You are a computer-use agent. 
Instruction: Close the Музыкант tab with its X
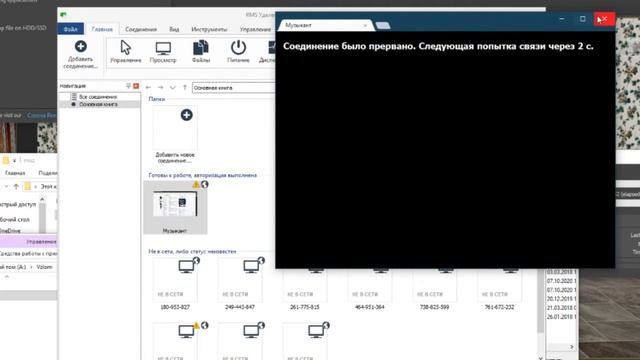point(365,25)
